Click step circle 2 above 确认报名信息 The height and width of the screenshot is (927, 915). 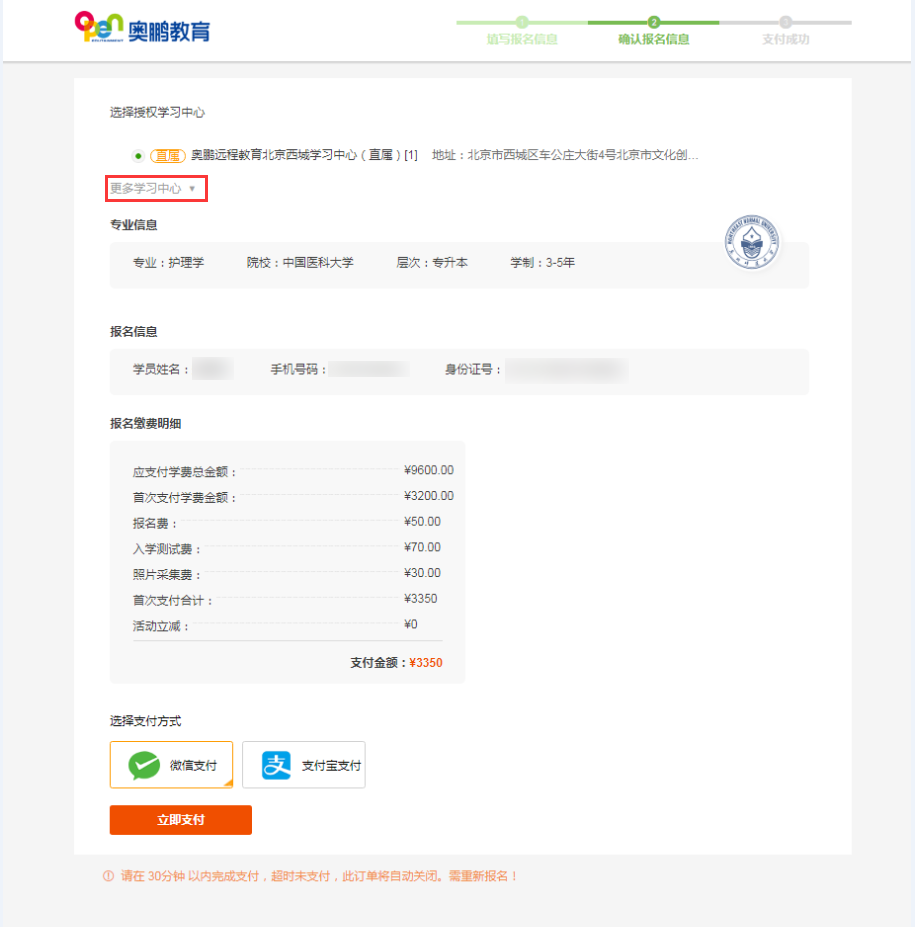(x=656, y=20)
